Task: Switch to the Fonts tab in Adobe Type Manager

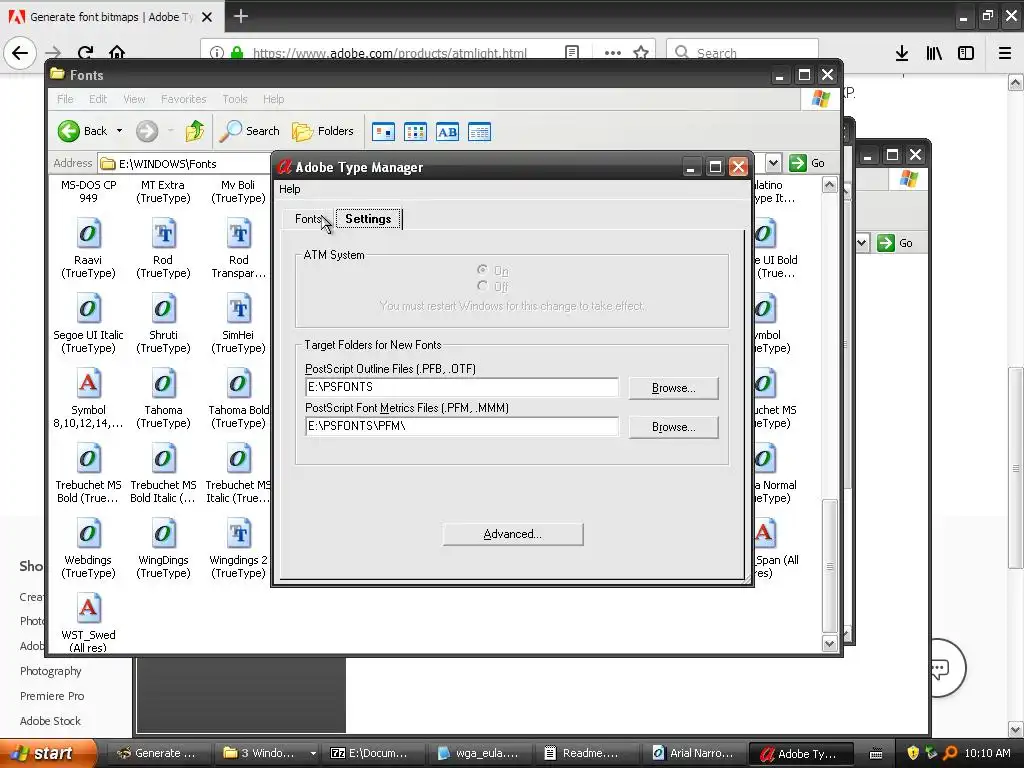Action: 308,219
